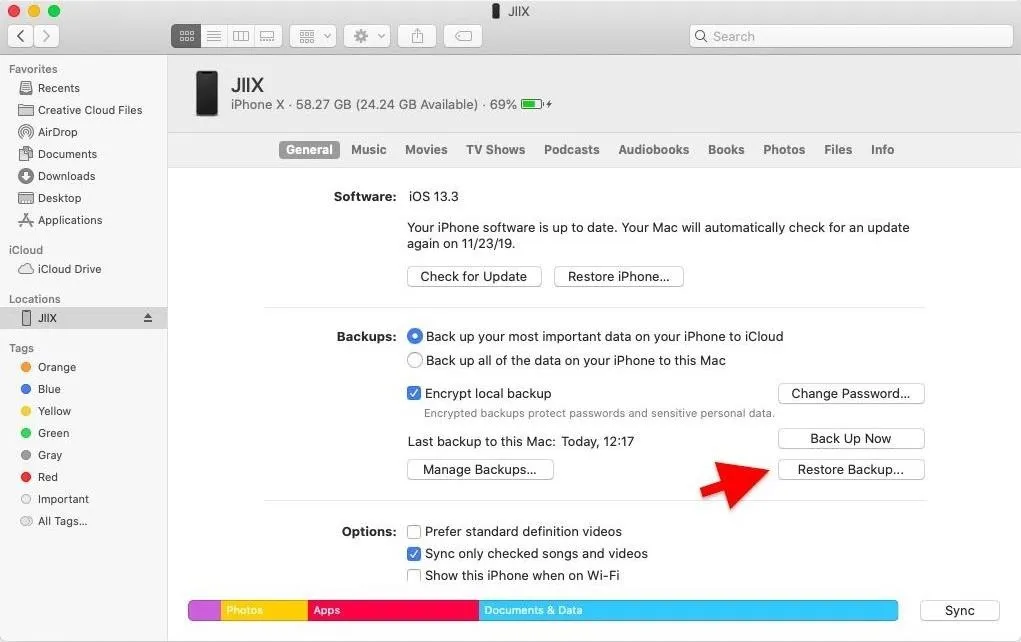The image size is (1021, 642).
Task: Switch to the Movies tab
Action: click(x=427, y=150)
